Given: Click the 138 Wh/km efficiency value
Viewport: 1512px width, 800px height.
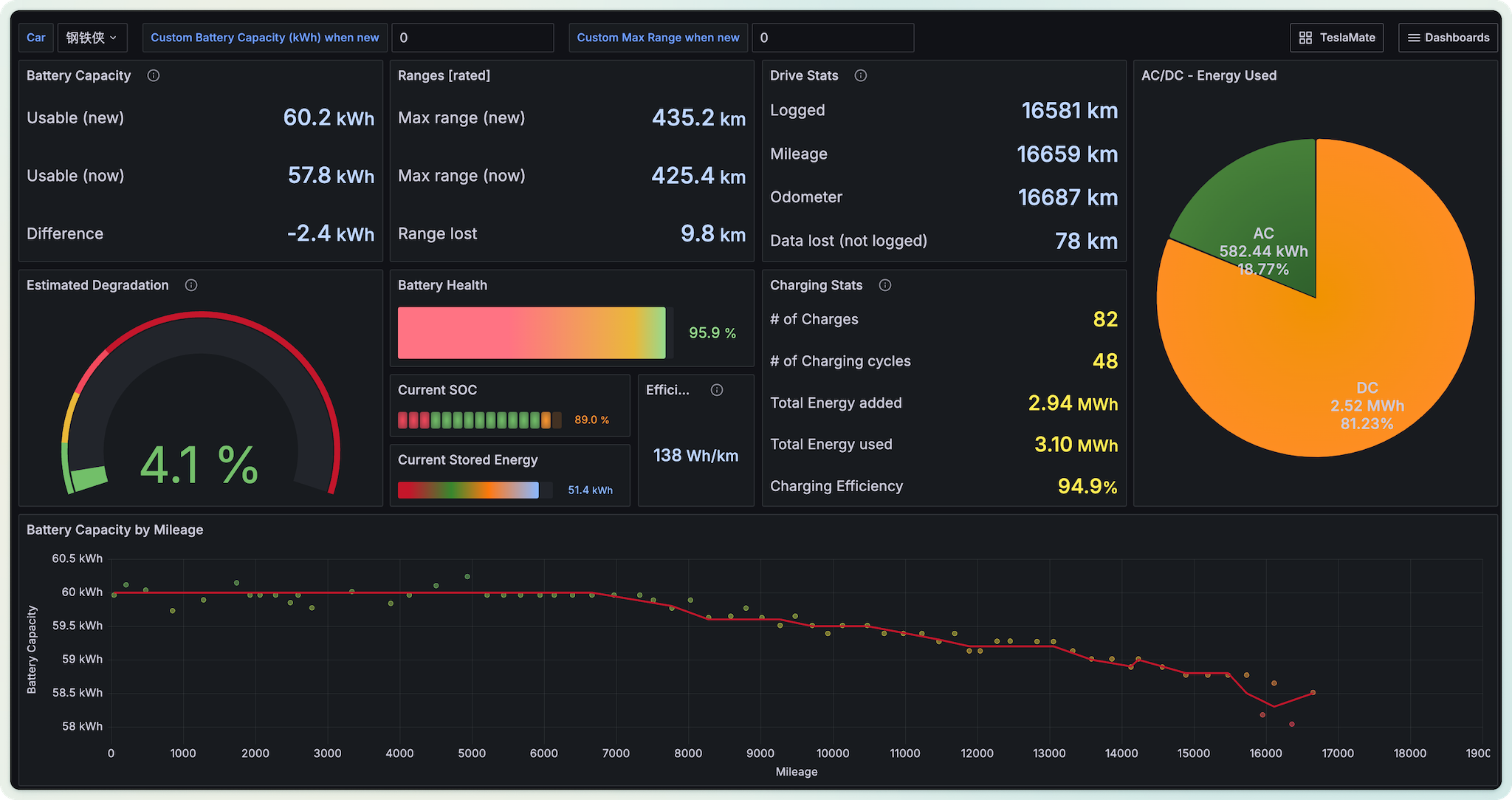Looking at the screenshot, I should [x=695, y=456].
